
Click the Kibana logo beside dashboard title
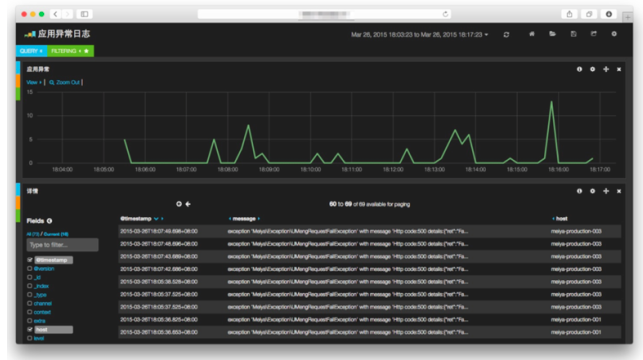30,34
